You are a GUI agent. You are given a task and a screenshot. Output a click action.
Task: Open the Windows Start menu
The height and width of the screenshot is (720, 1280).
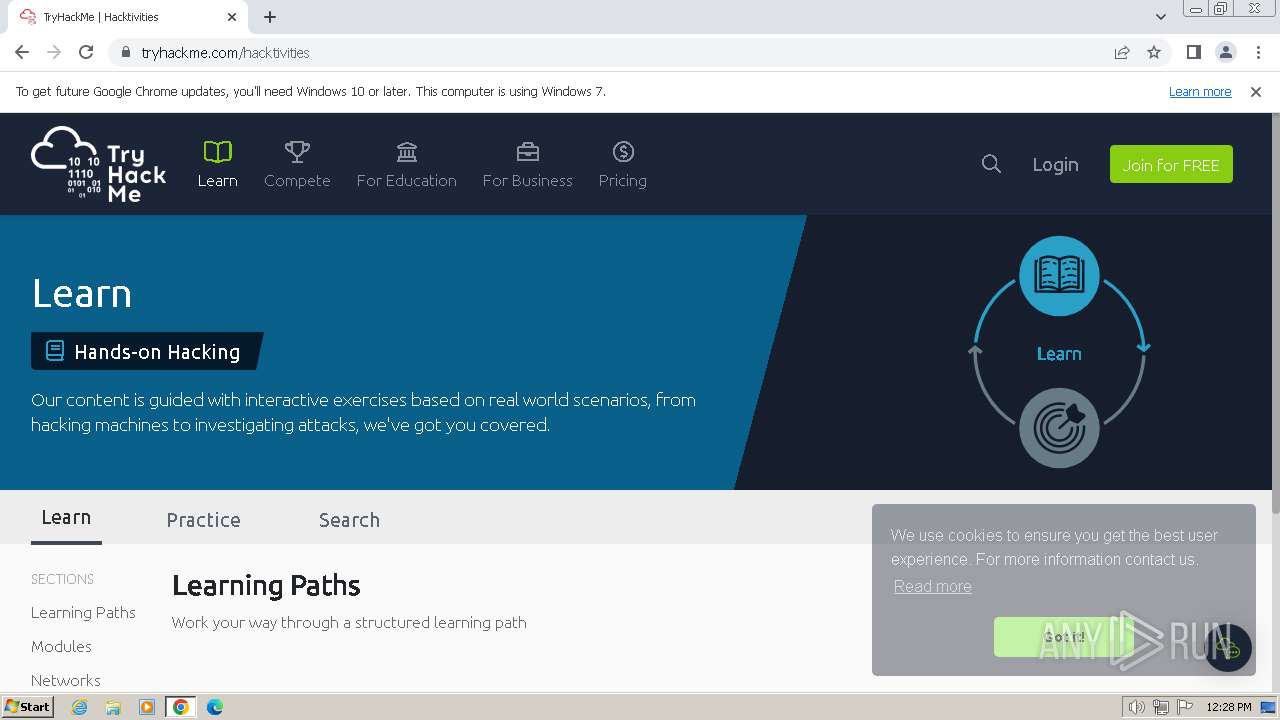27,707
